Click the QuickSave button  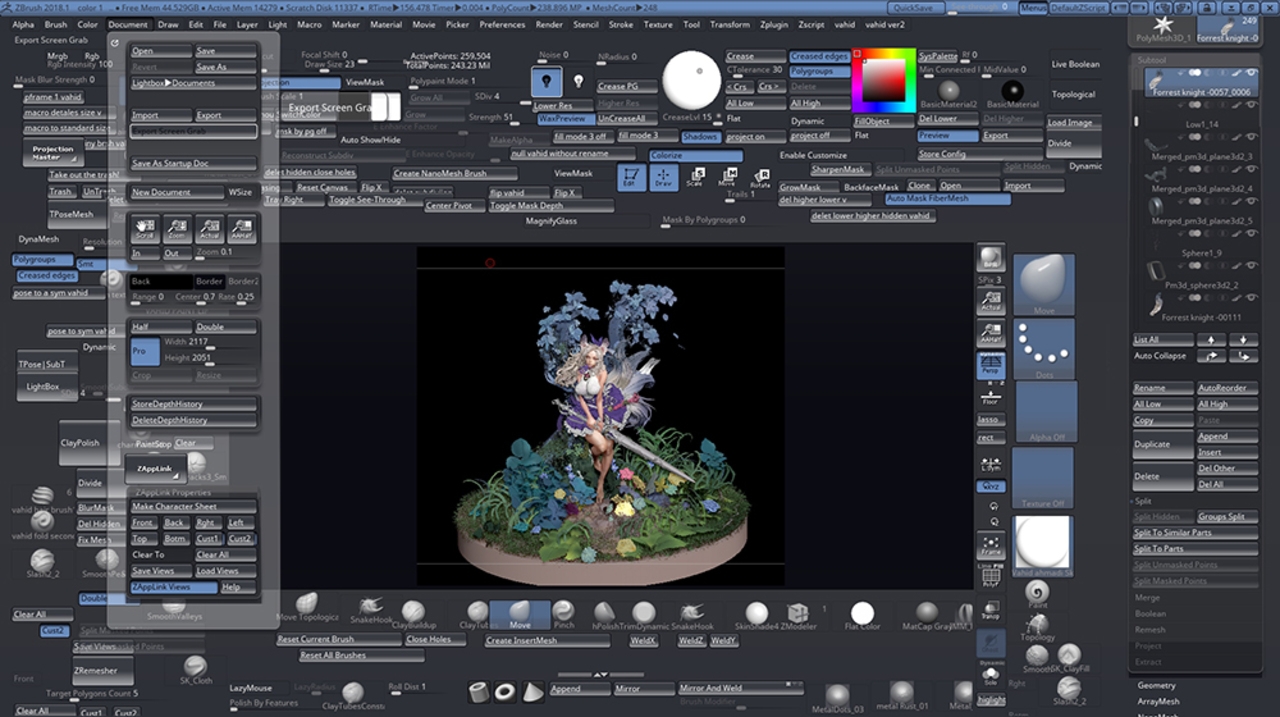click(x=914, y=8)
